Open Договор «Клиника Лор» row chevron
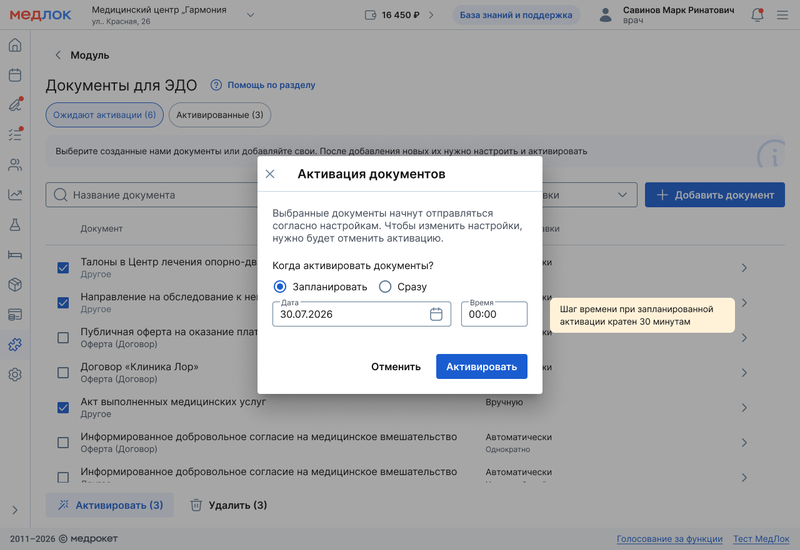This screenshot has height=550, width=800. click(744, 372)
